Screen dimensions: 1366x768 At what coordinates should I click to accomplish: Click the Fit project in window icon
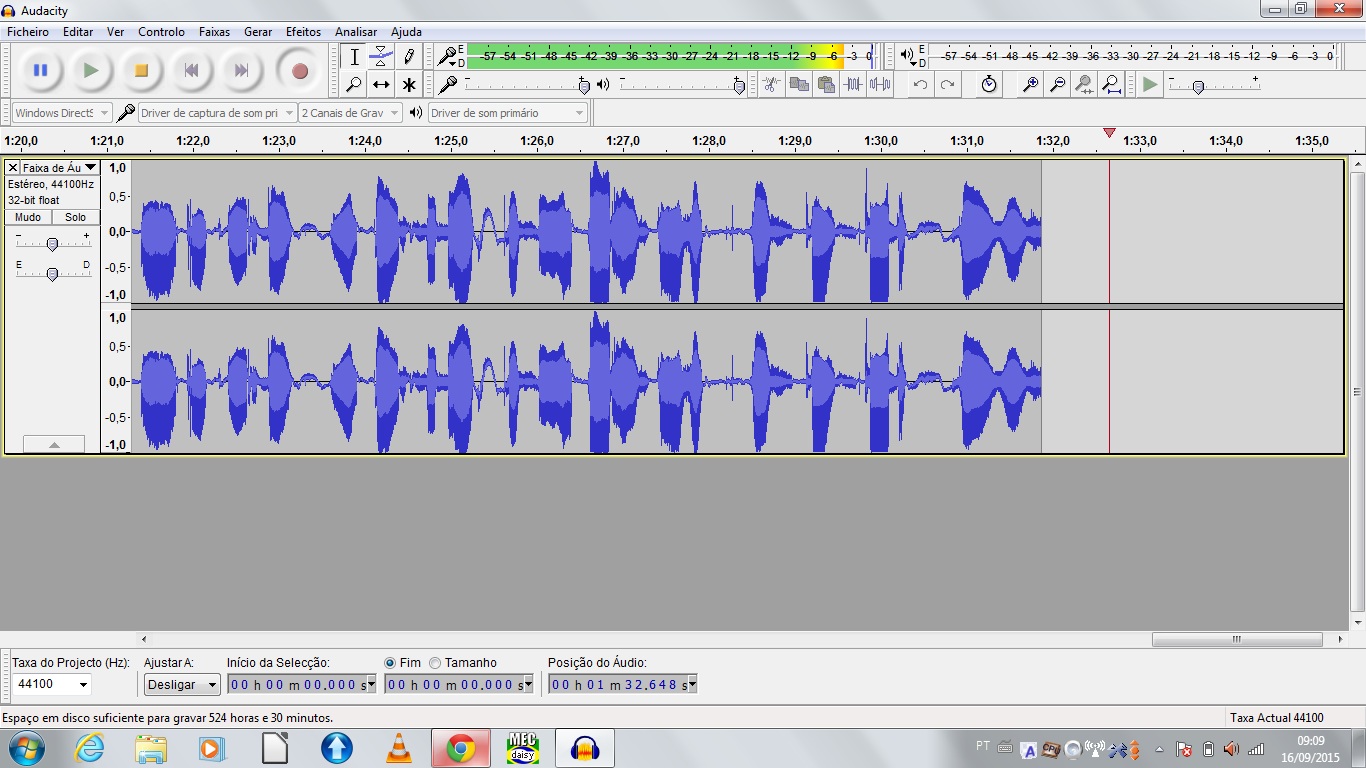tap(1112, 84)
